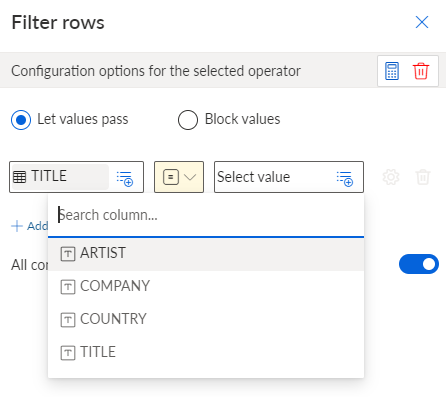
Task: Click the text-type icon beside COMPANY
Action: click(68, 287)
